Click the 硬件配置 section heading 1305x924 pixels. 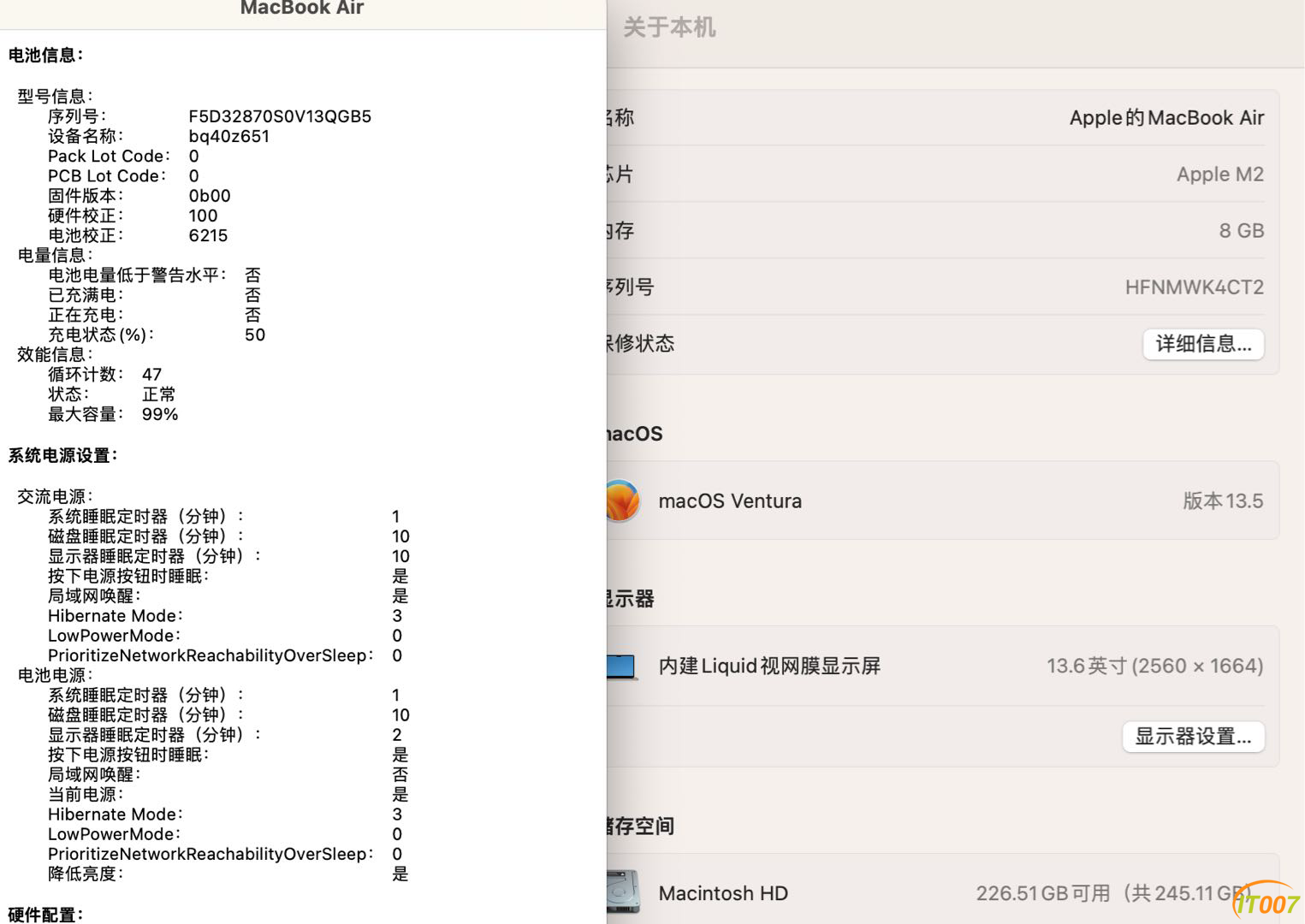[x=45, y=915]
